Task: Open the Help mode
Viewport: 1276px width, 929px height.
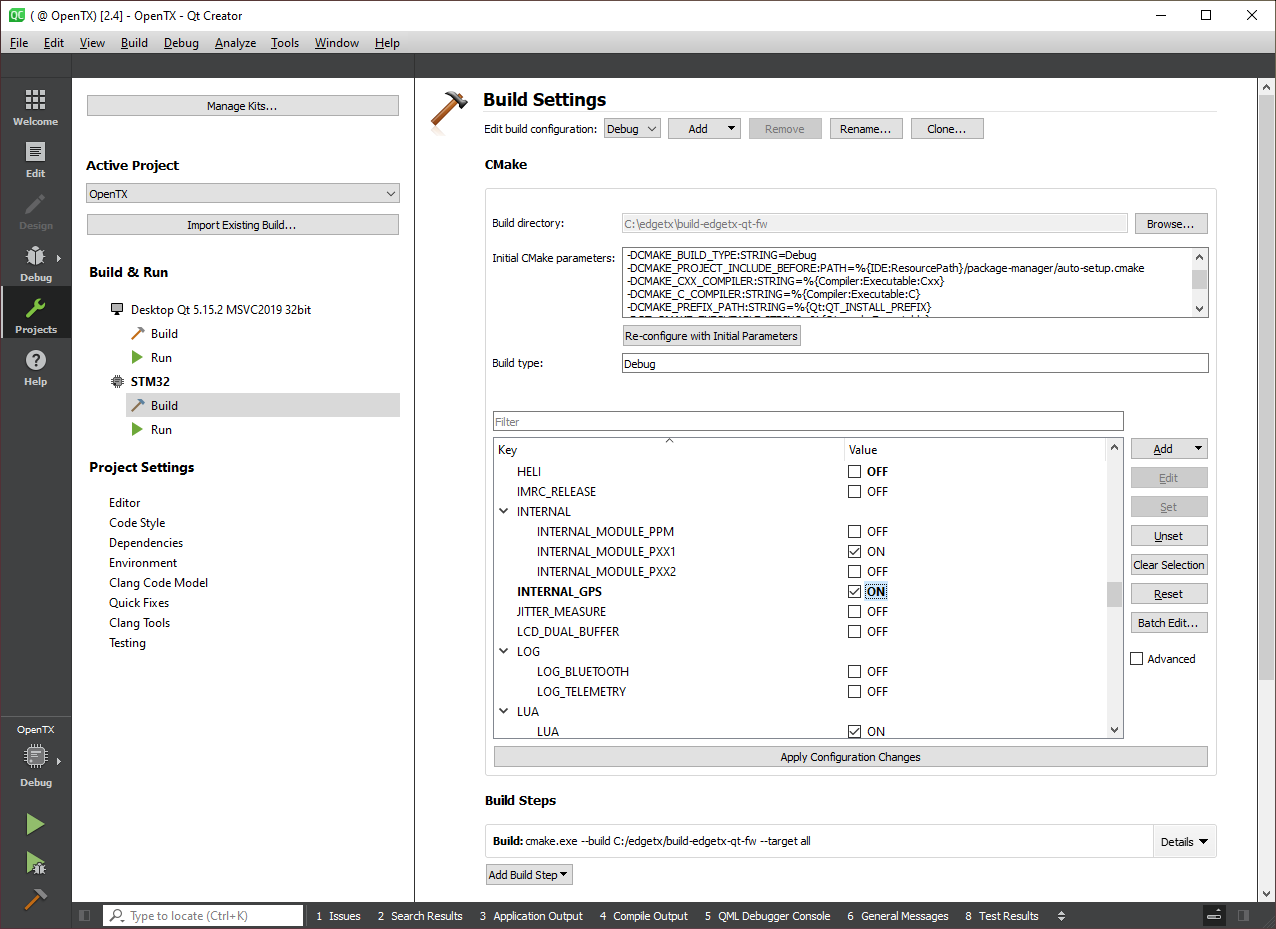Action: tap(35, 367)
